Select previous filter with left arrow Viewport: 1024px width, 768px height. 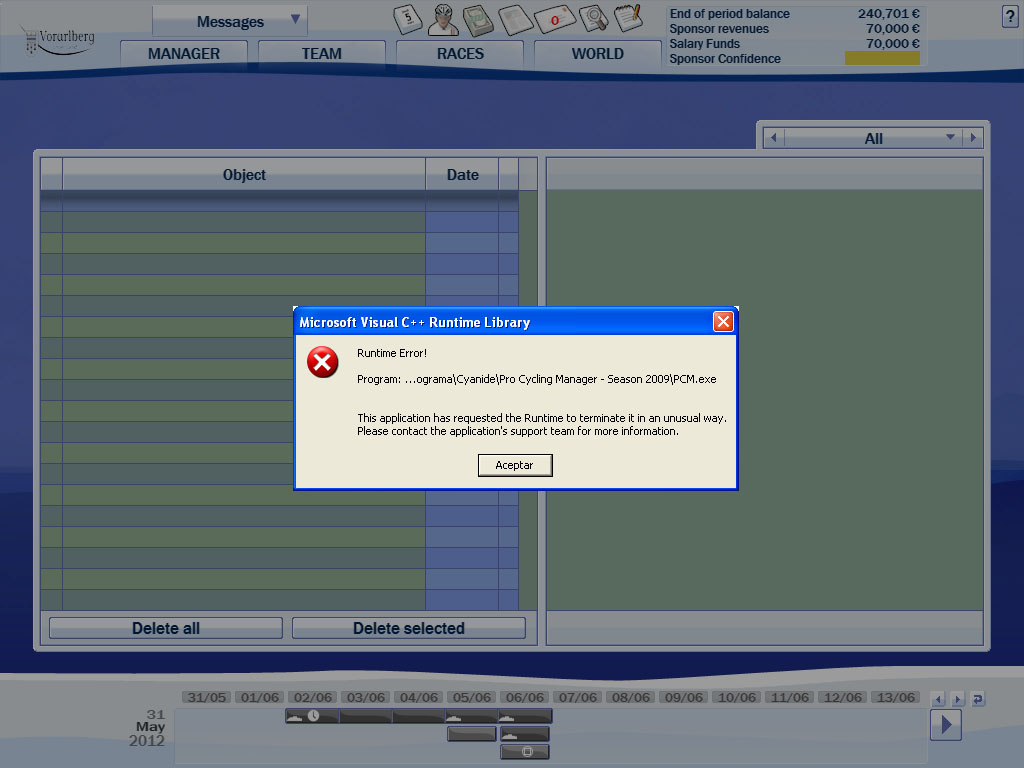[x=772, y=138]
